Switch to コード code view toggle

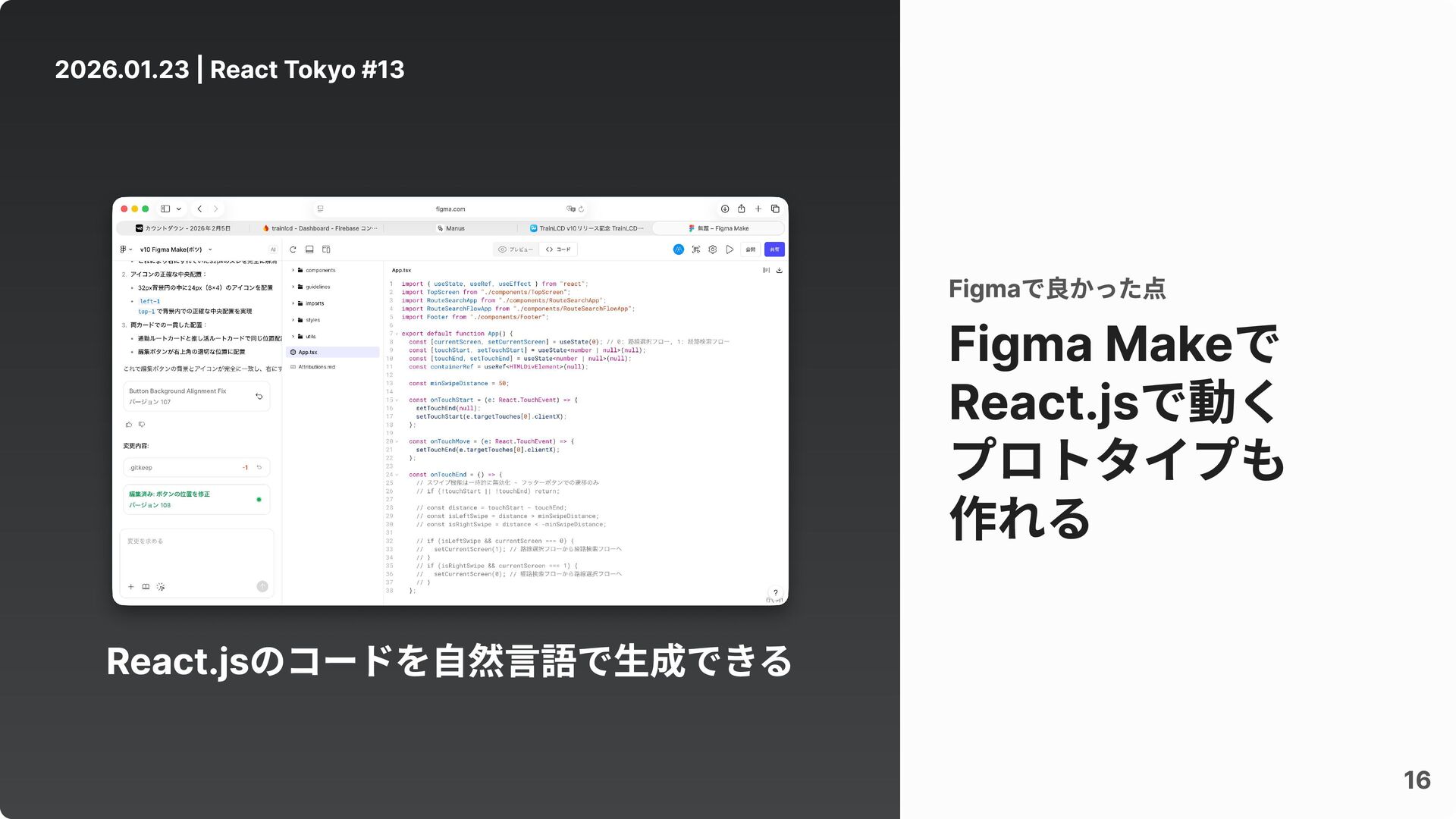click(x=559, y=249)
